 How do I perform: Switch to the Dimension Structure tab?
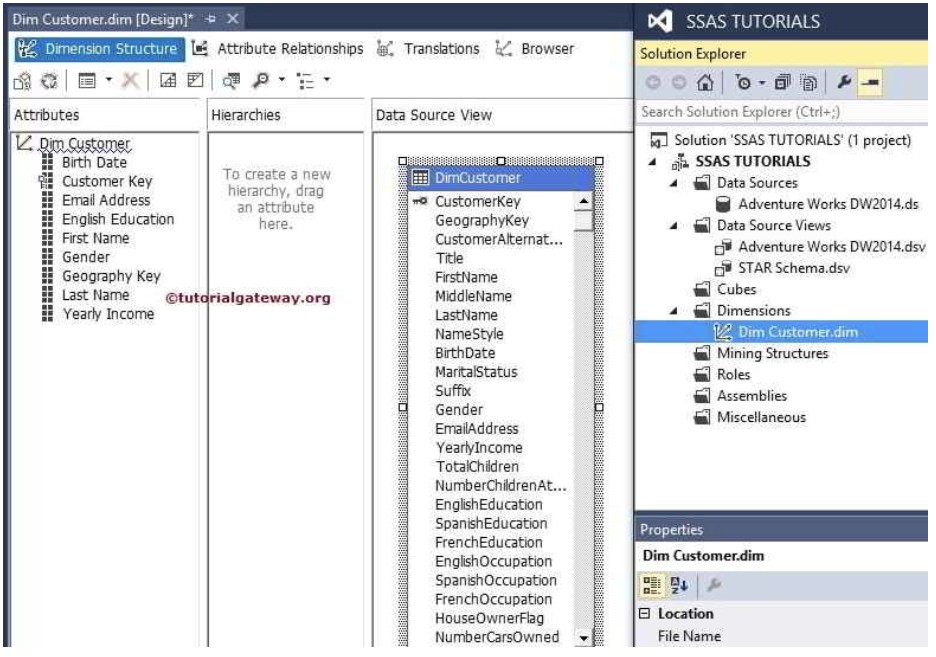pos(100,49)
